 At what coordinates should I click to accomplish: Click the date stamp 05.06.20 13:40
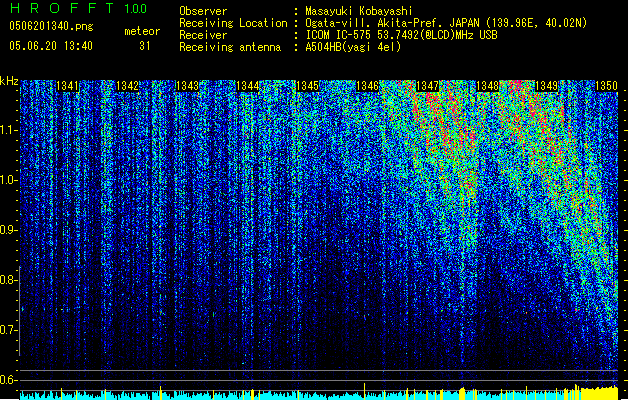pyautogui.click(x=51, y=46)
